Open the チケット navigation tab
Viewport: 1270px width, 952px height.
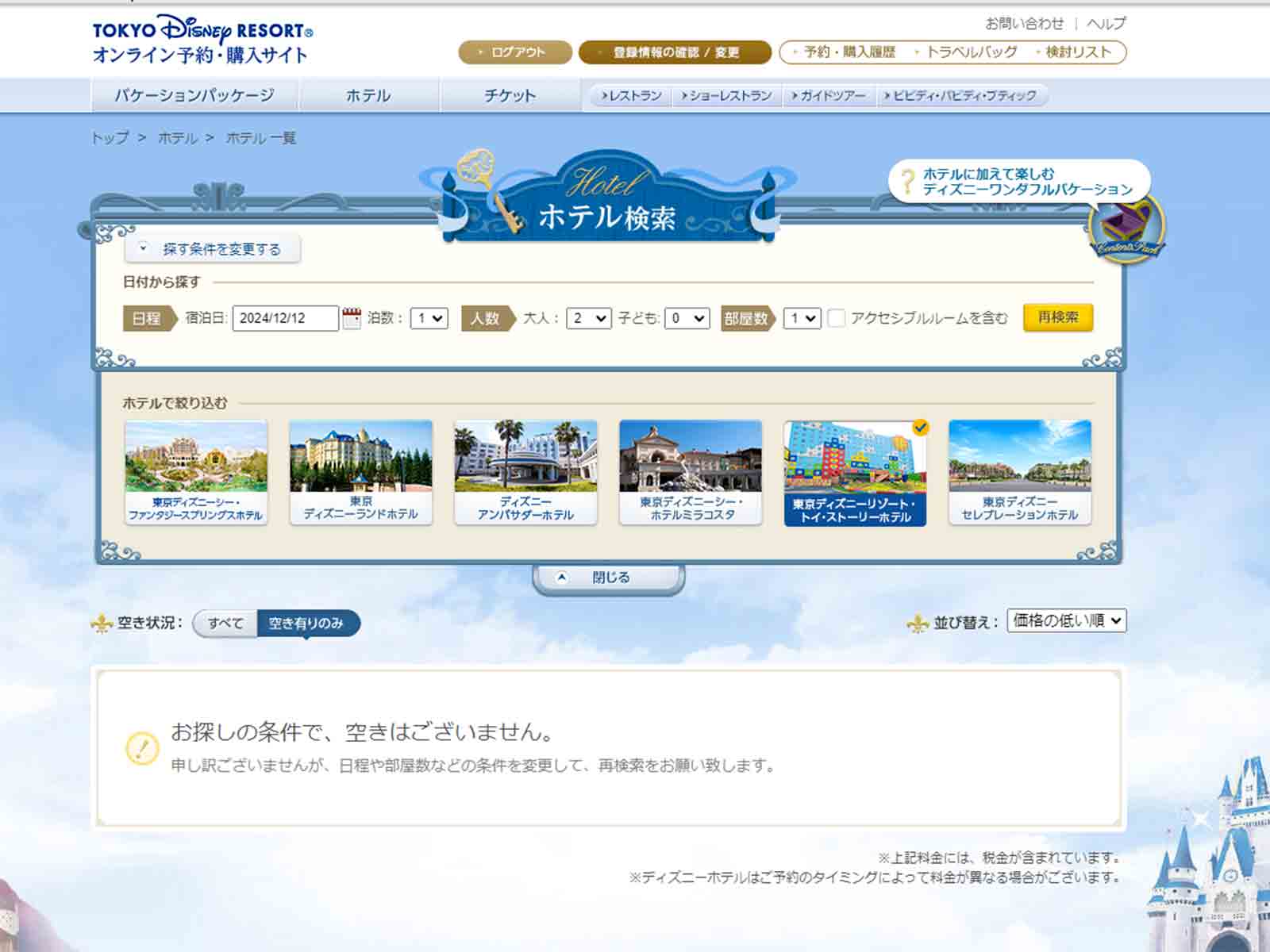coord(510,96)
